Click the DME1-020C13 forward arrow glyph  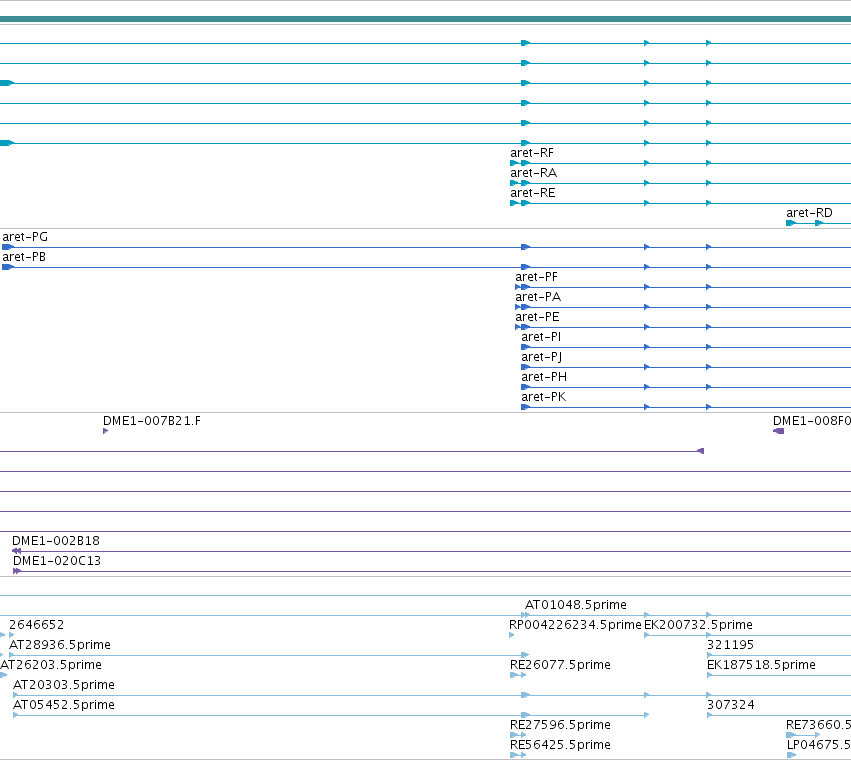[17, 571]
